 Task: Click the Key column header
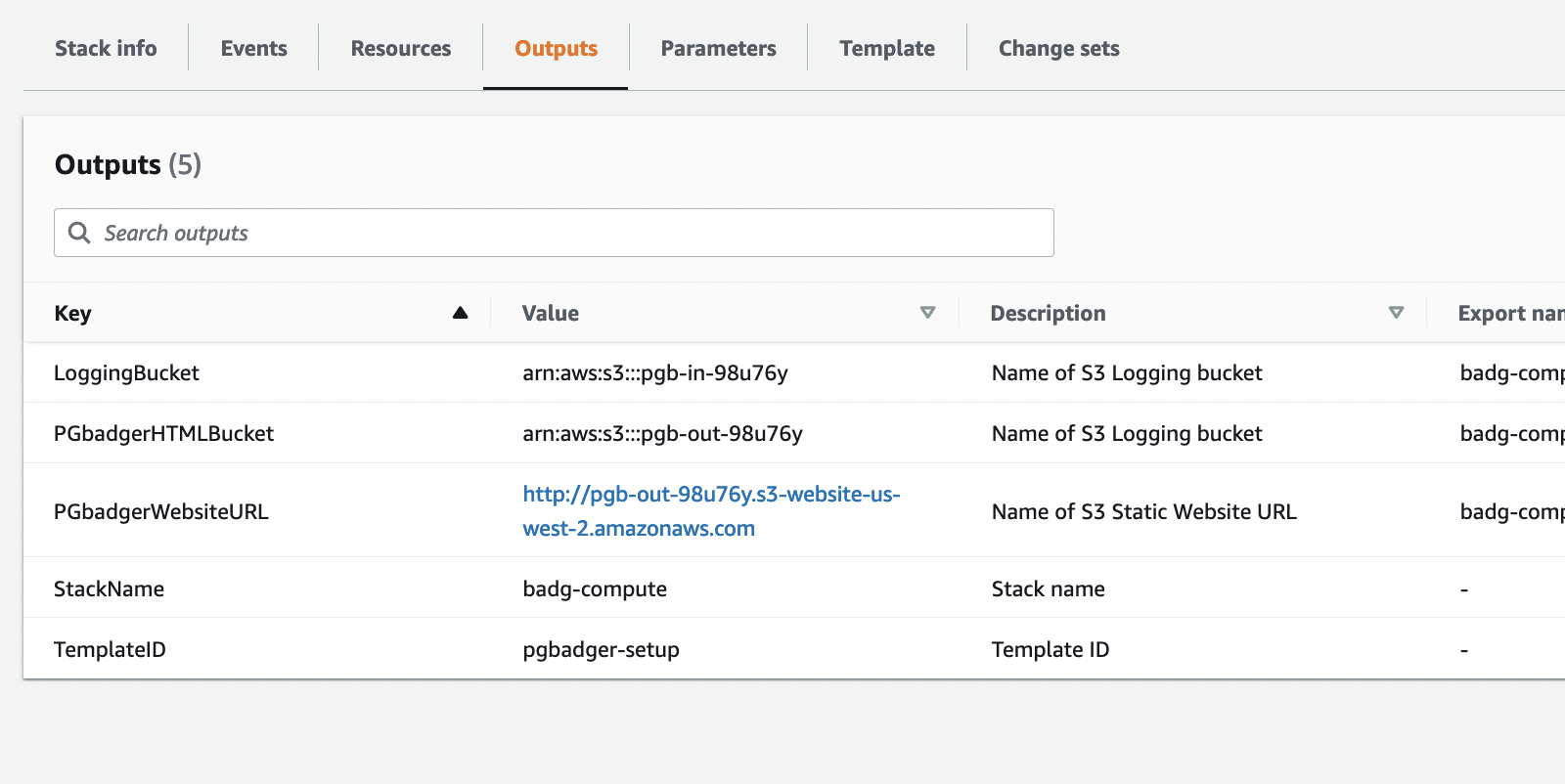pyautogui.click(x=73, y=314)
